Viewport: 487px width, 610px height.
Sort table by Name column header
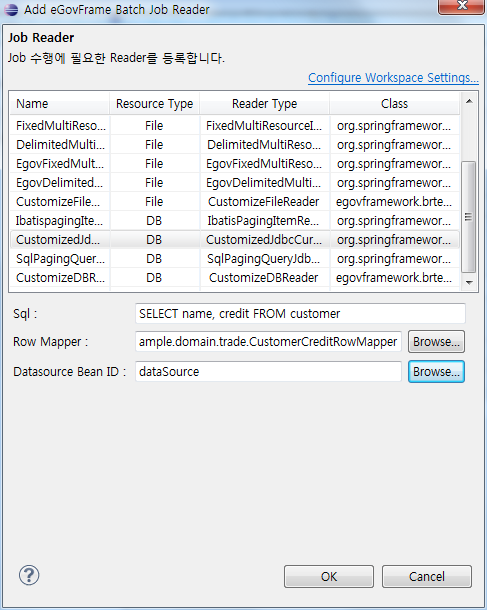click(60, 103)
